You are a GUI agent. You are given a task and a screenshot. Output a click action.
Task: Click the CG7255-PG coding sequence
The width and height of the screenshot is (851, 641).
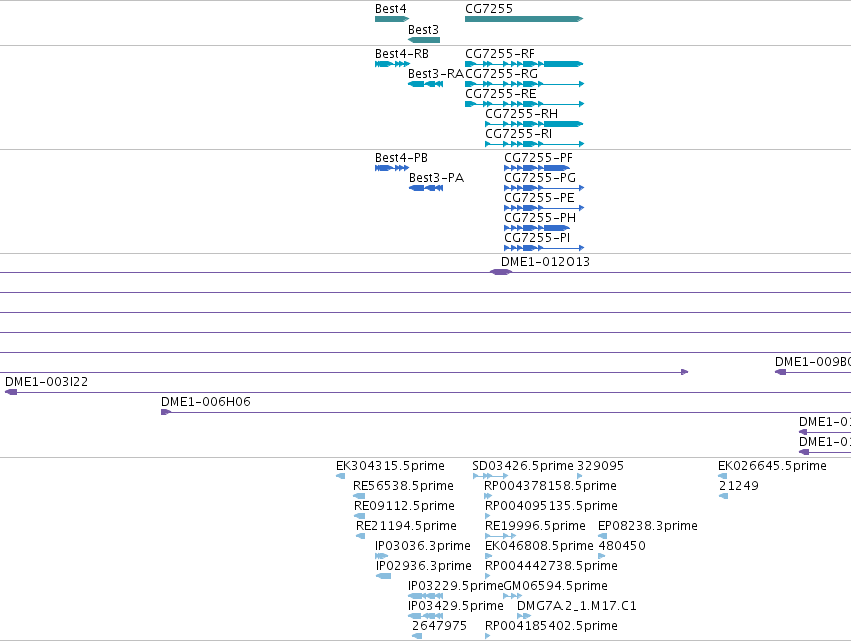tap(544, 188)
